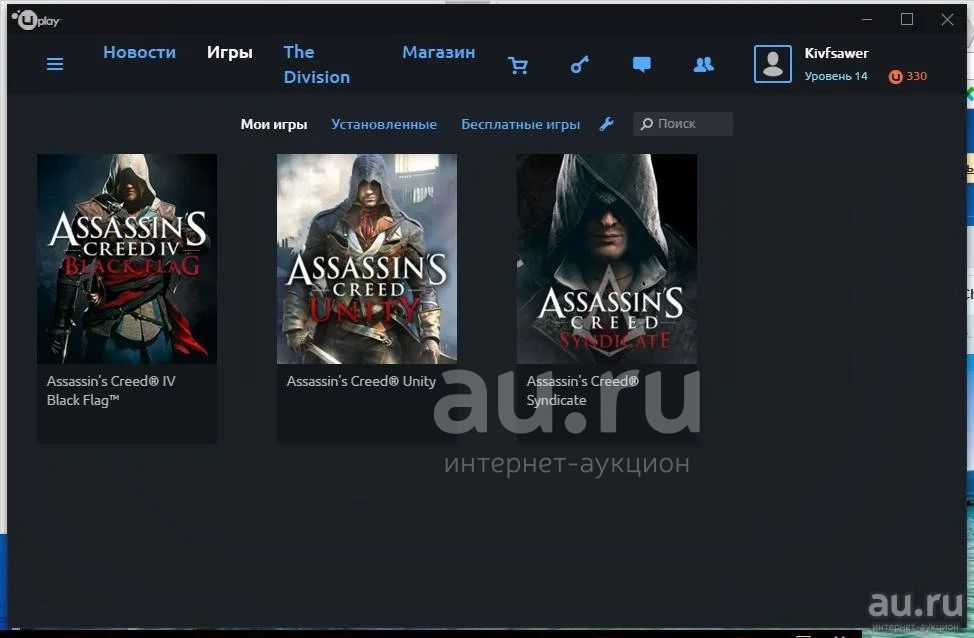Show the Мои игры list
The height and width of the screenshot is (638, 974).
(274, 124)
